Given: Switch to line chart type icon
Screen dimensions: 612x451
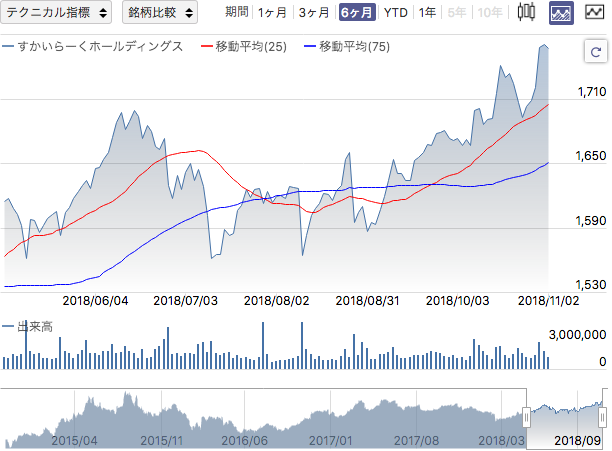Looking at the screenshot, I should click(x=594, y=12).
